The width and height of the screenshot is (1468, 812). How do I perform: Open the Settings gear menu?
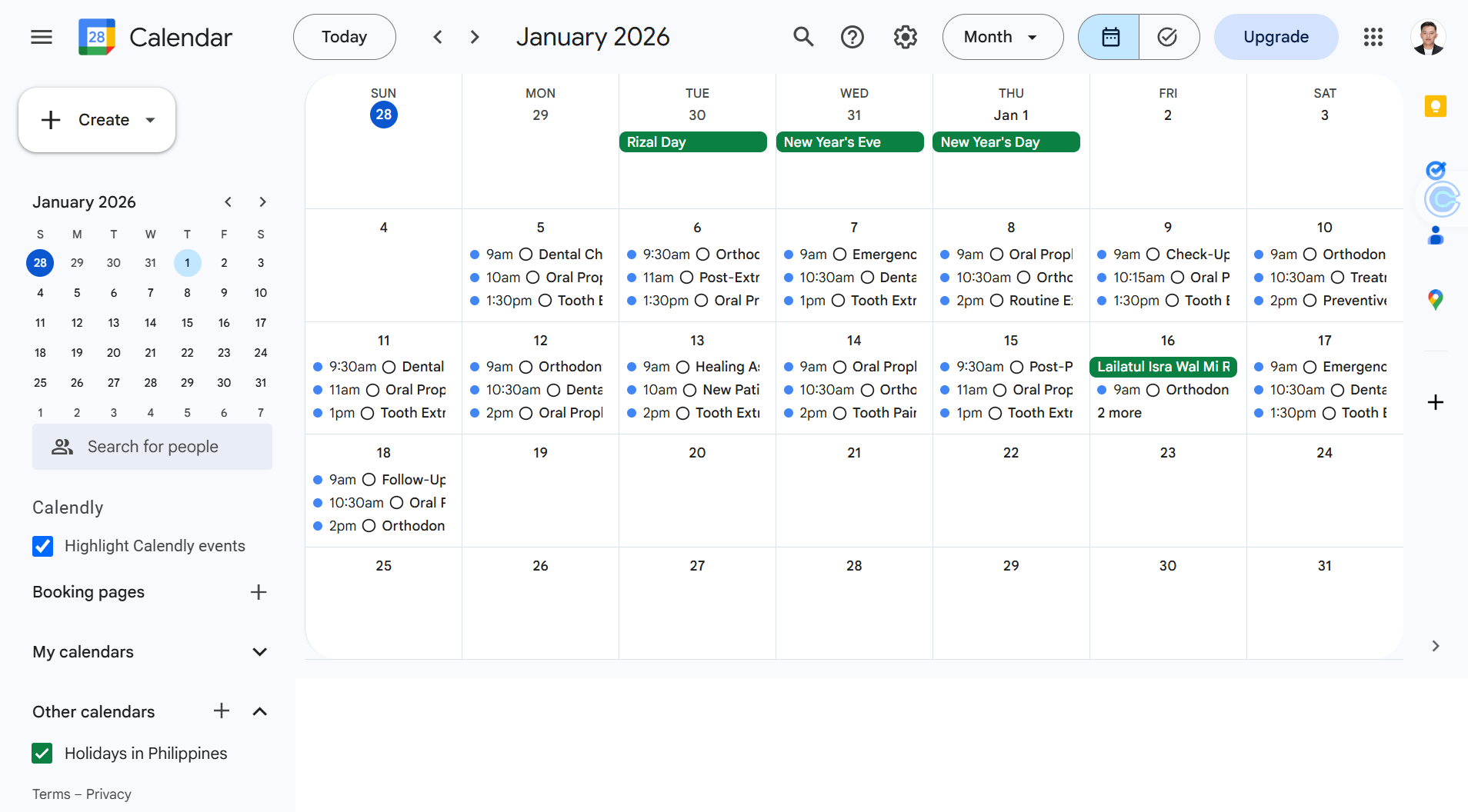[x=906, y=37]
